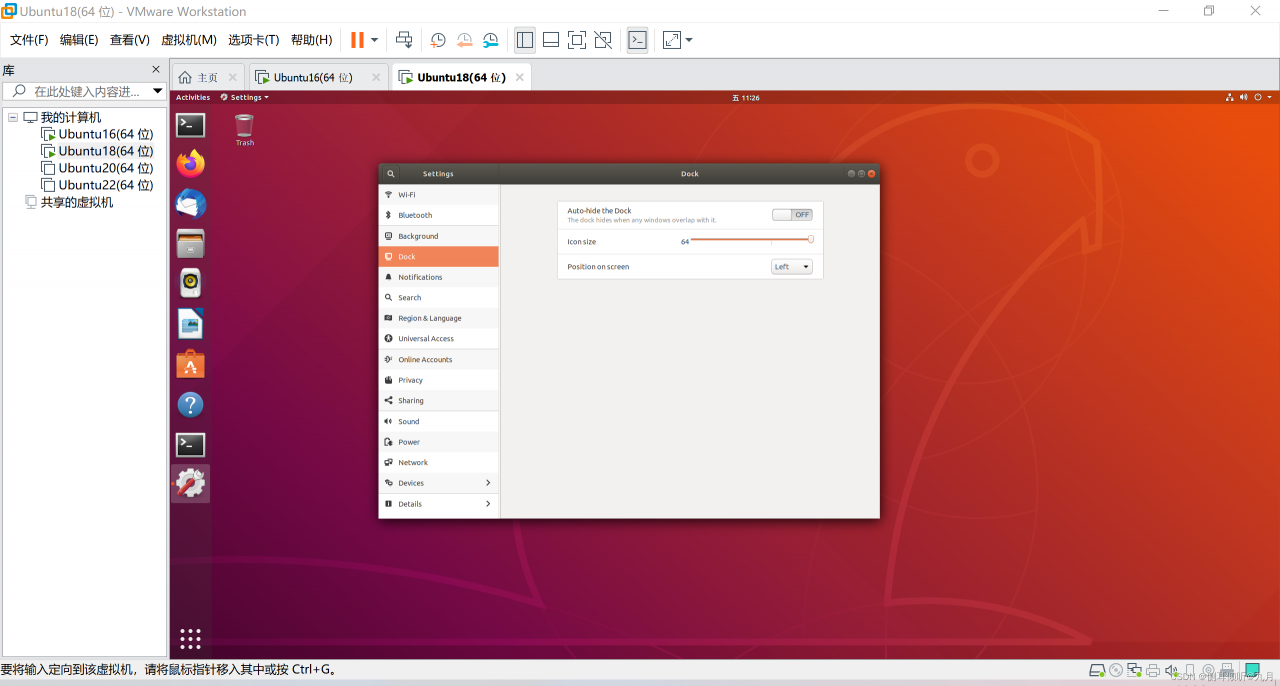Image resolution: width=1280 pixels, height=686 pixels.
Task: Open the 查看(V) menu
Action: click(x=130, y=40)
